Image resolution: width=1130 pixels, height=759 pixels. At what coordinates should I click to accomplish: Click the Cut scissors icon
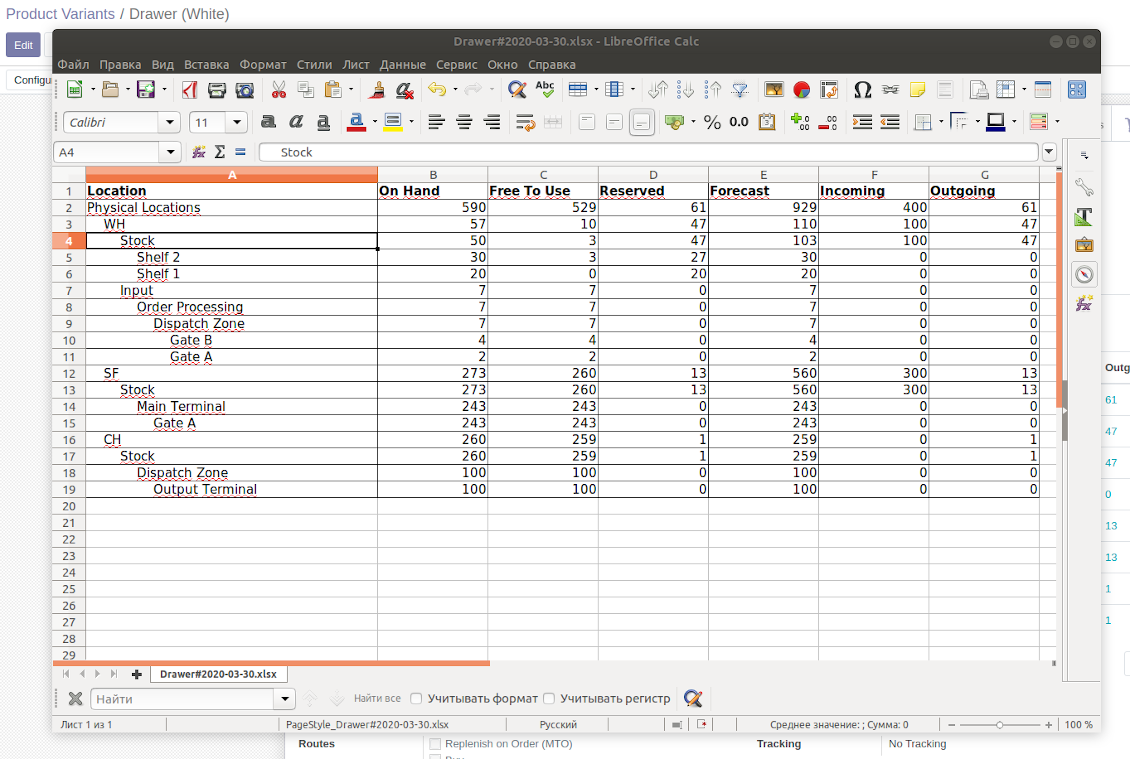click(x=278, y=89)
